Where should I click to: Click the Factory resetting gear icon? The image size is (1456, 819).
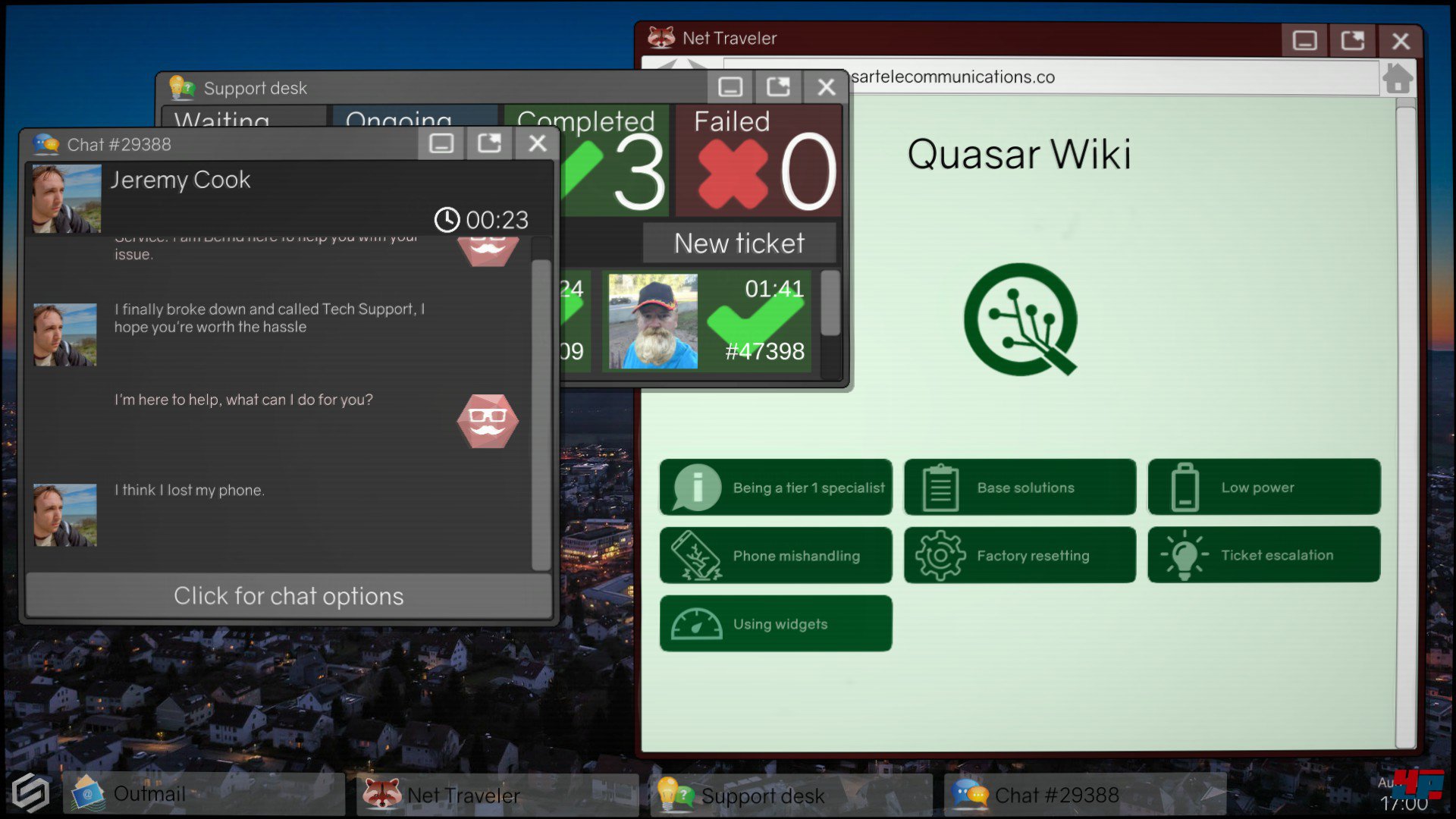pyautogui.click(x=940, y=556)
